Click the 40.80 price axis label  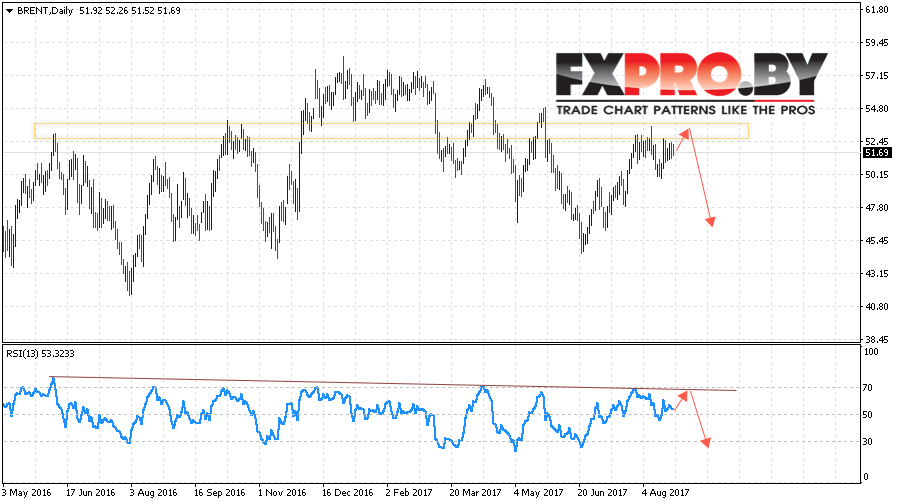tap(876, 307)
